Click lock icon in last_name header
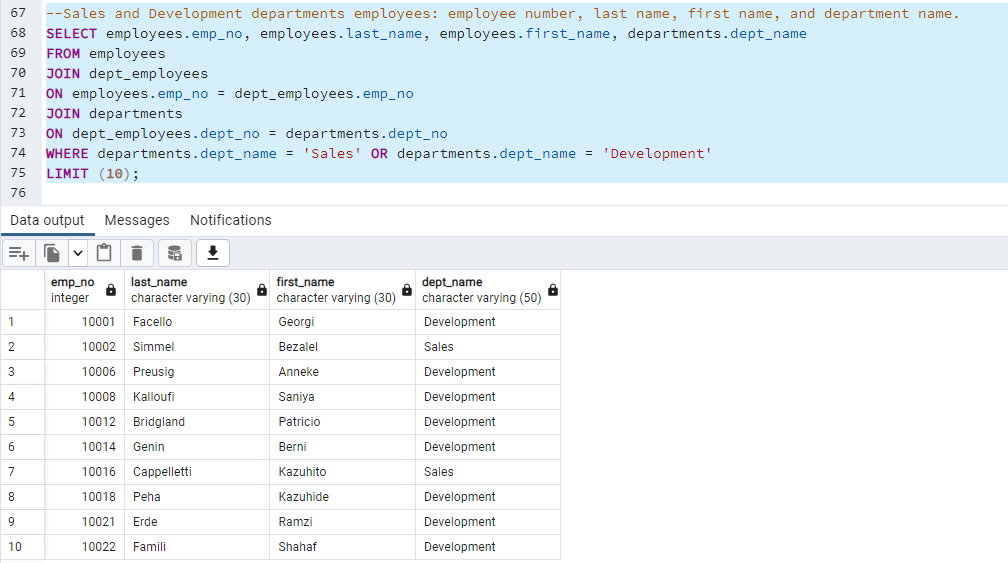This screenshot has width=1008, height=563. 262,290
